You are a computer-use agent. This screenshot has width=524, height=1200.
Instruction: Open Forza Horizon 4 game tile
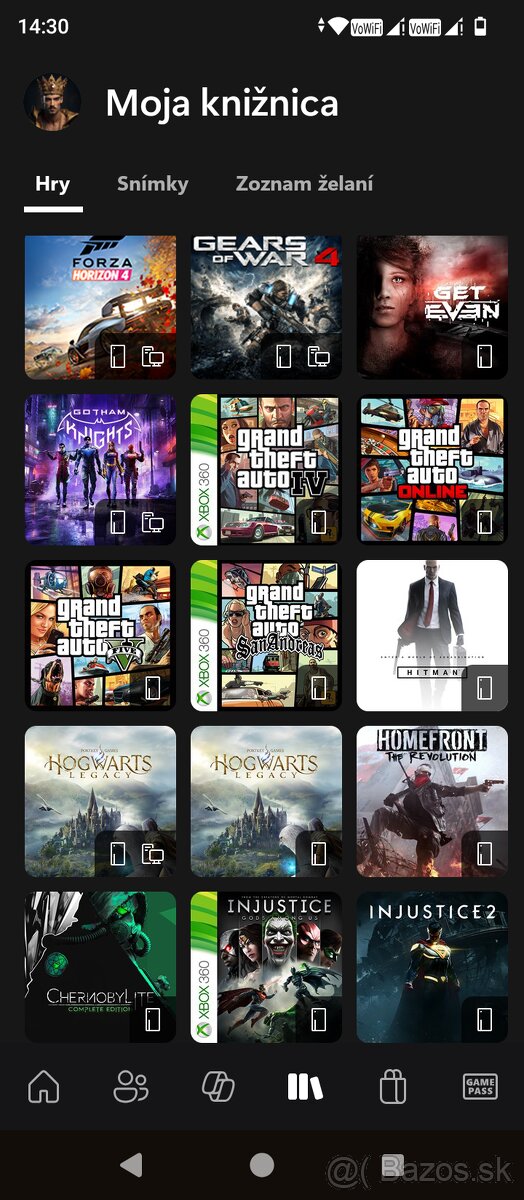(100, 307)
